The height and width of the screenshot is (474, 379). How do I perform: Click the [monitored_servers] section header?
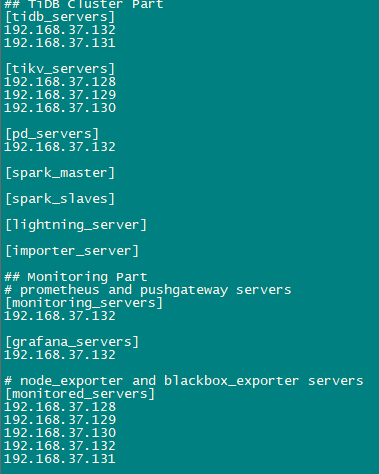[80, 394]
